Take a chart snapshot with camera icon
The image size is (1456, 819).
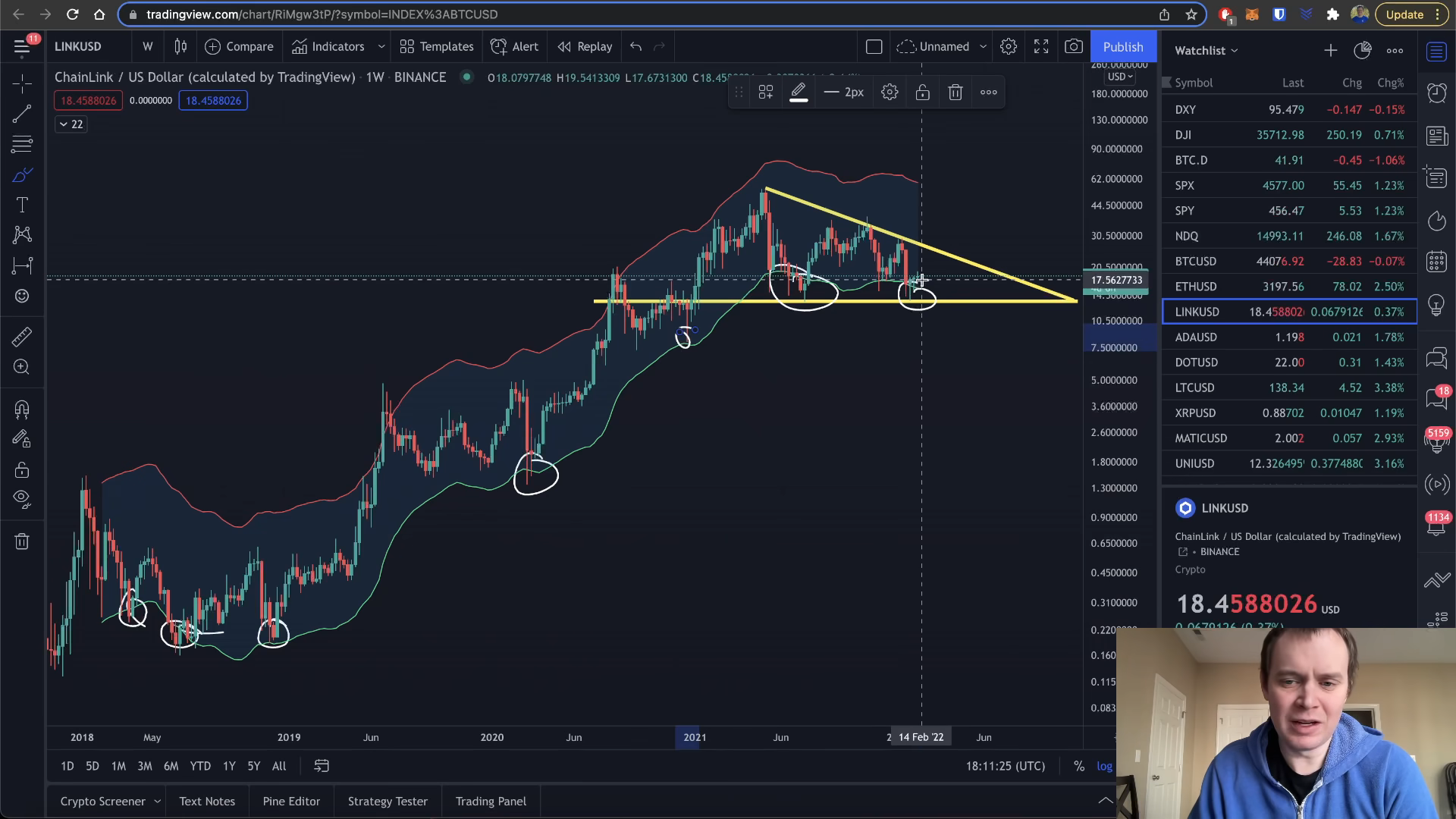click(x=1074, y=47)
